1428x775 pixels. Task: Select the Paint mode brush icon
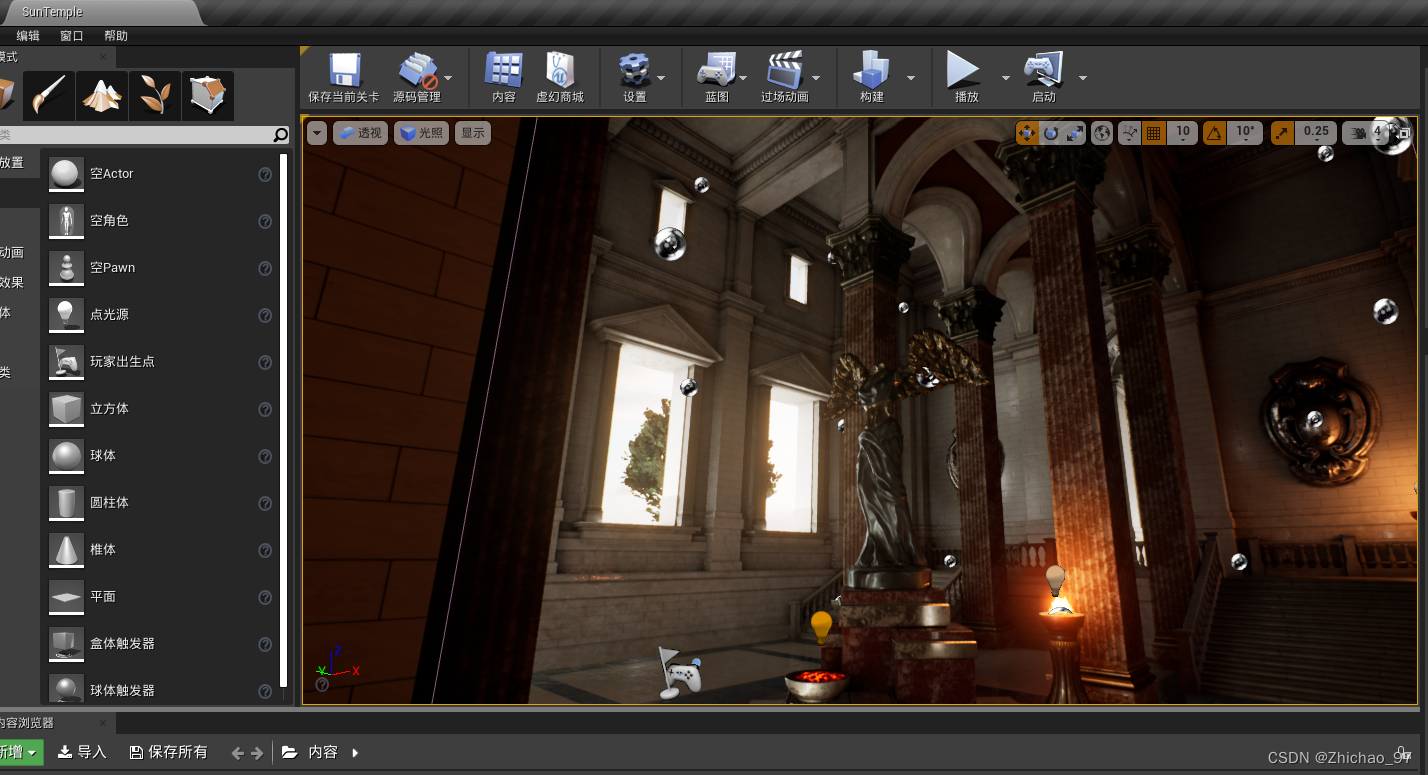tap(48, 95)
